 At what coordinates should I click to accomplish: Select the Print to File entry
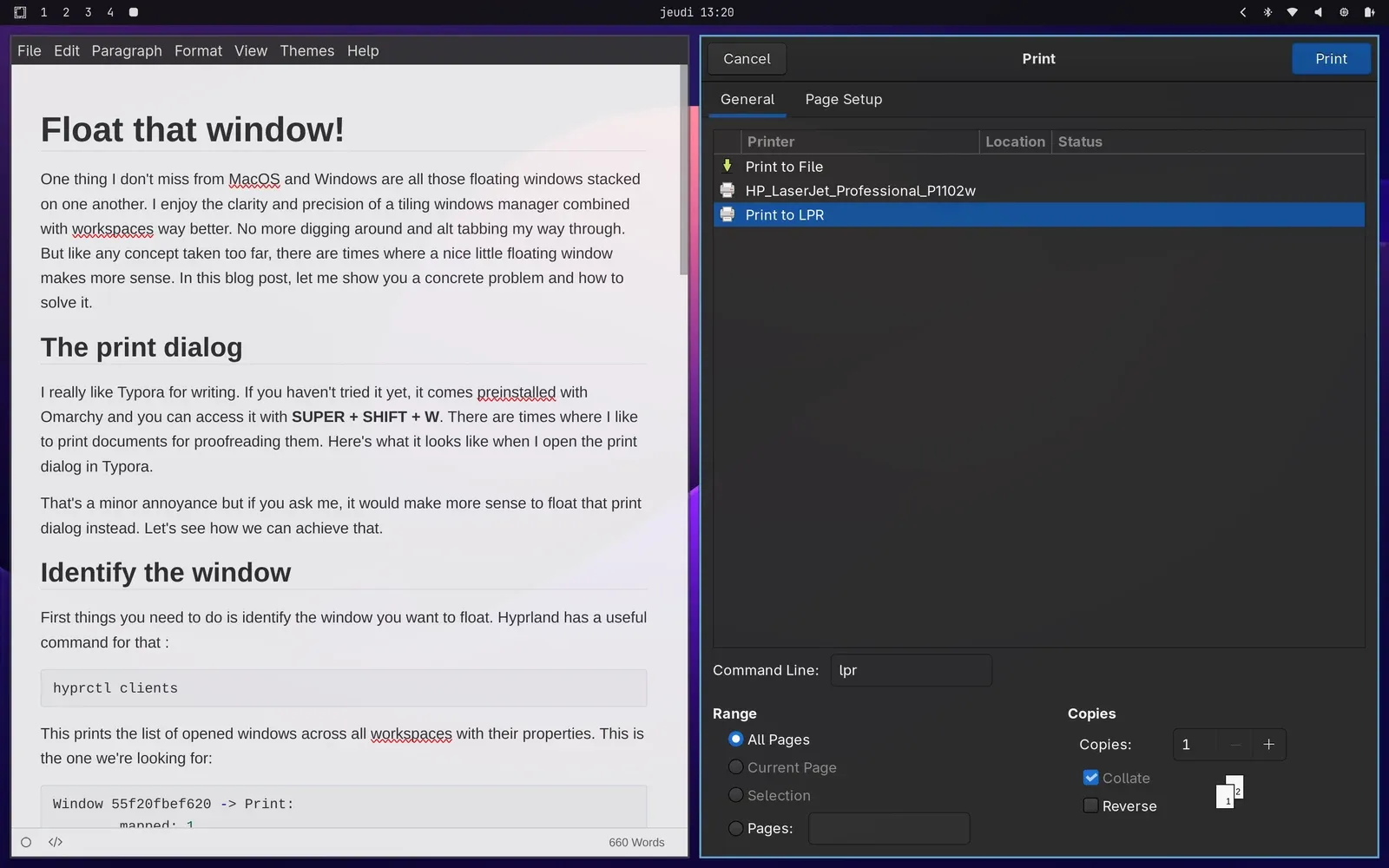(784, 166)
